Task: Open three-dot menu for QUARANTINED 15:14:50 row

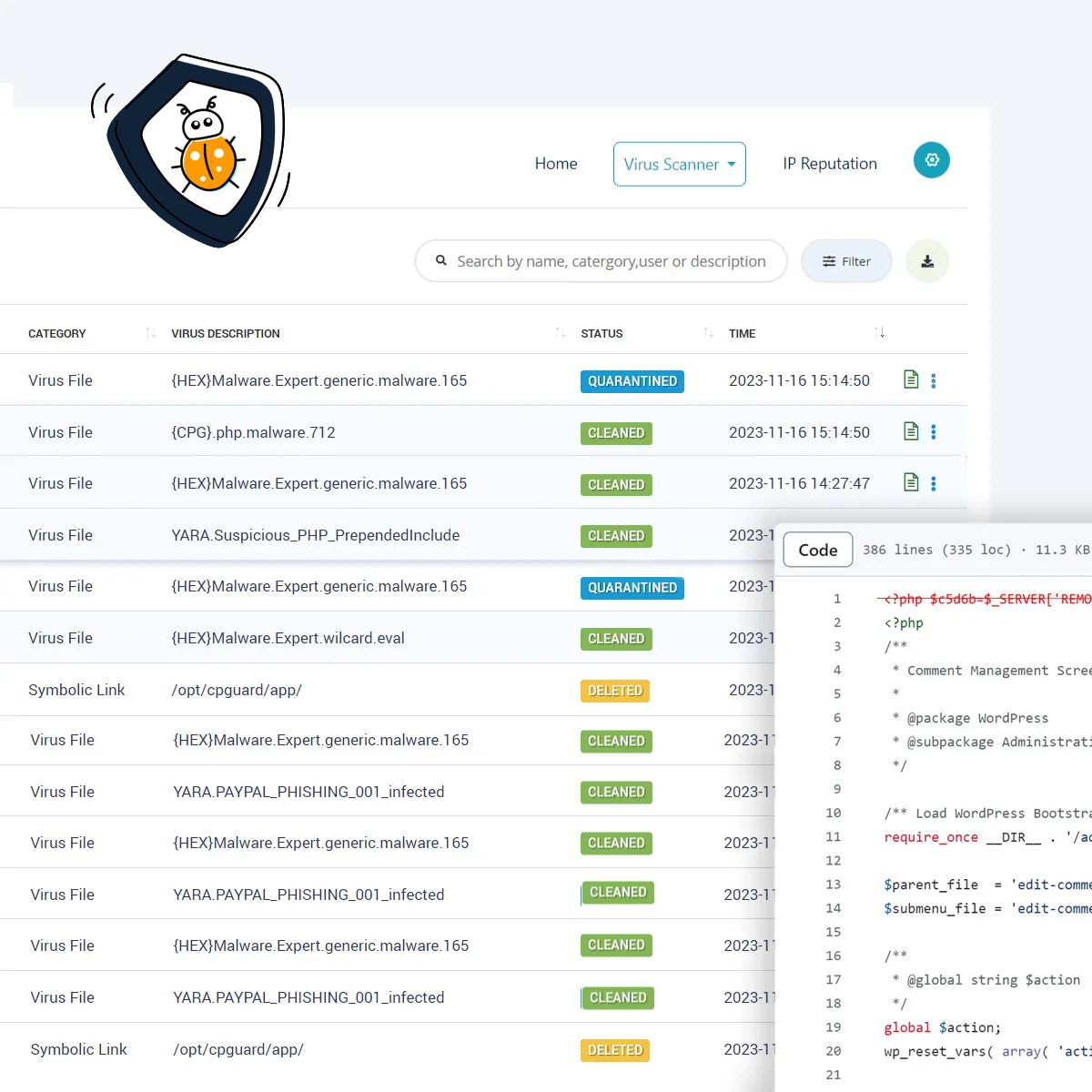Action: (x=934, y=380)
